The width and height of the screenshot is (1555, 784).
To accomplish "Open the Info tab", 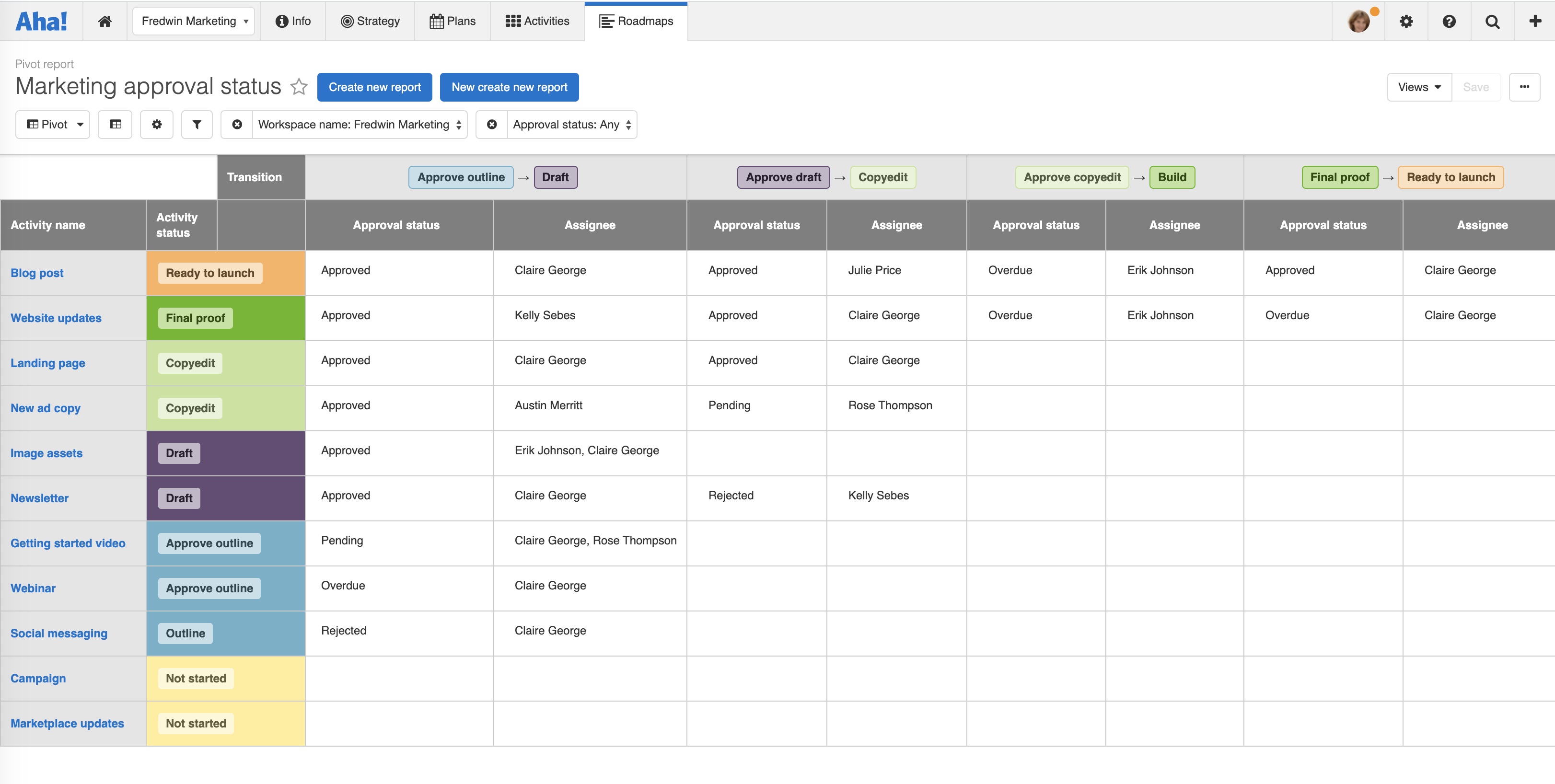I will click(293, 21).
